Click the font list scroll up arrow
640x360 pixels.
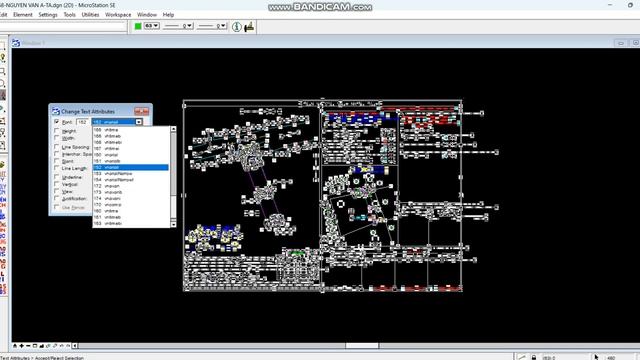click(x=173, y=129)
